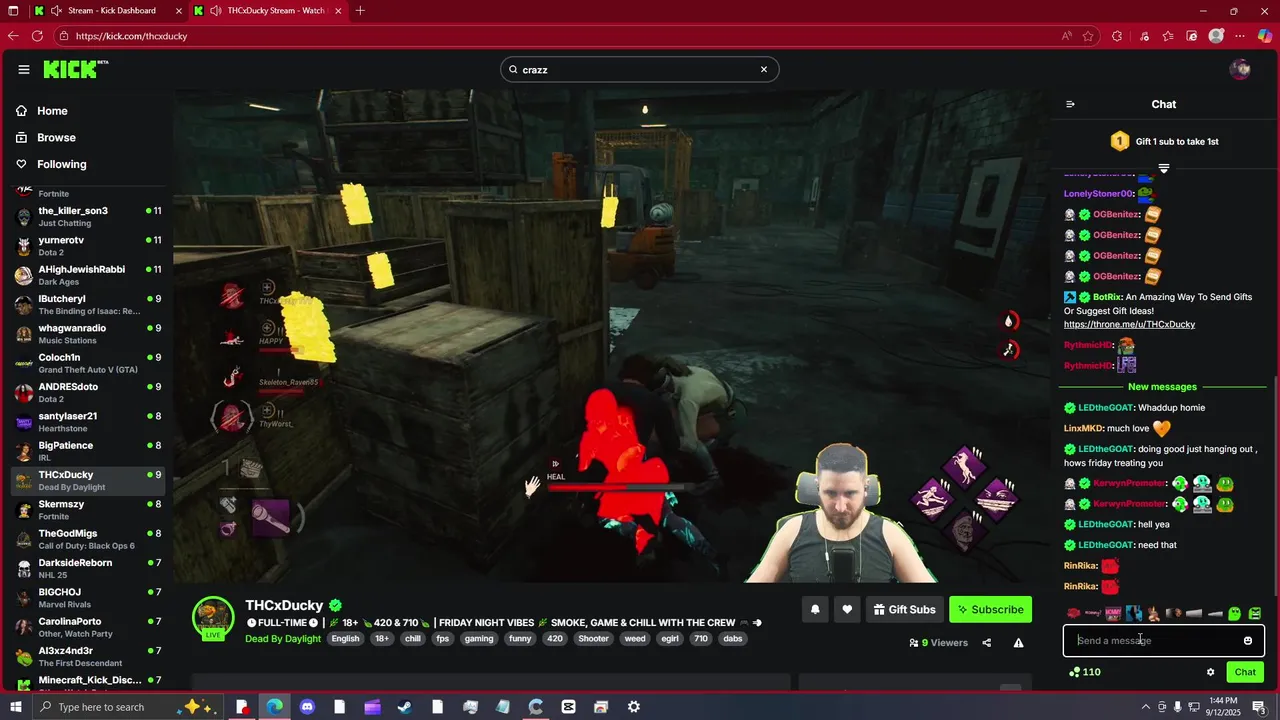Open CarolinaPorto channel in sidebar

pos(88,627)
